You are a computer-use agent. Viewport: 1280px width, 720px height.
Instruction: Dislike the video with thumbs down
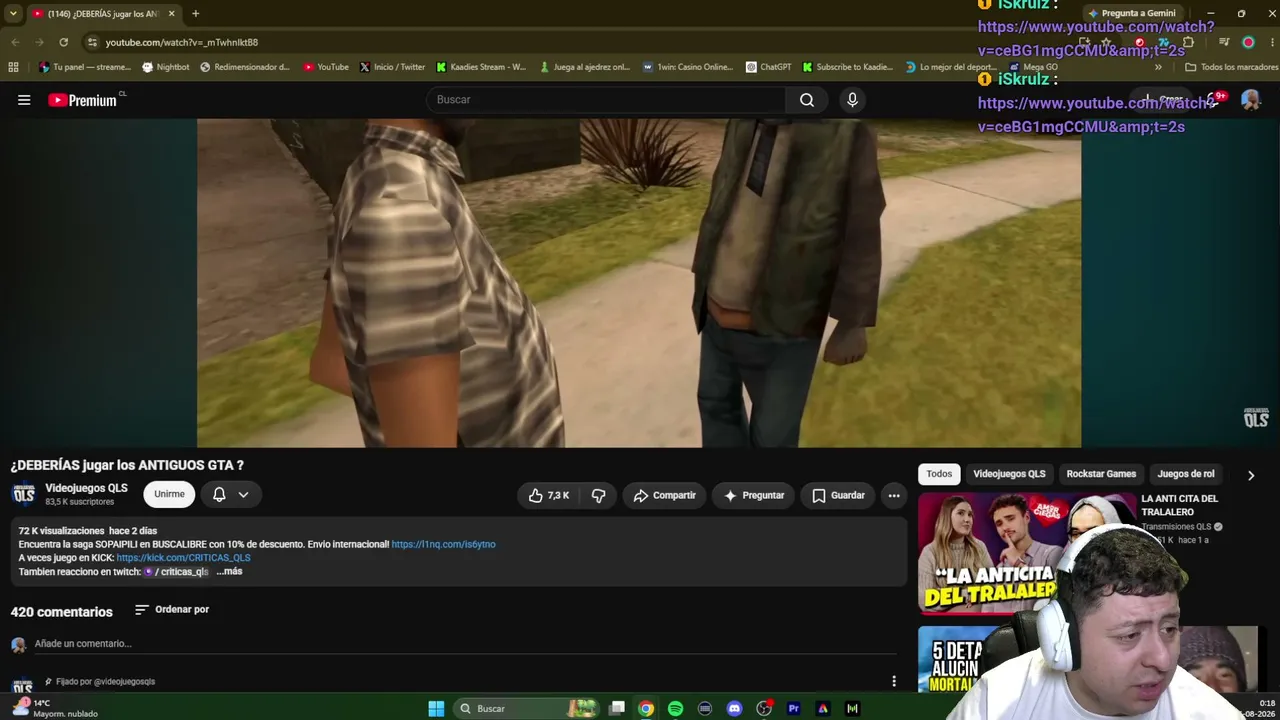[598, 495]
